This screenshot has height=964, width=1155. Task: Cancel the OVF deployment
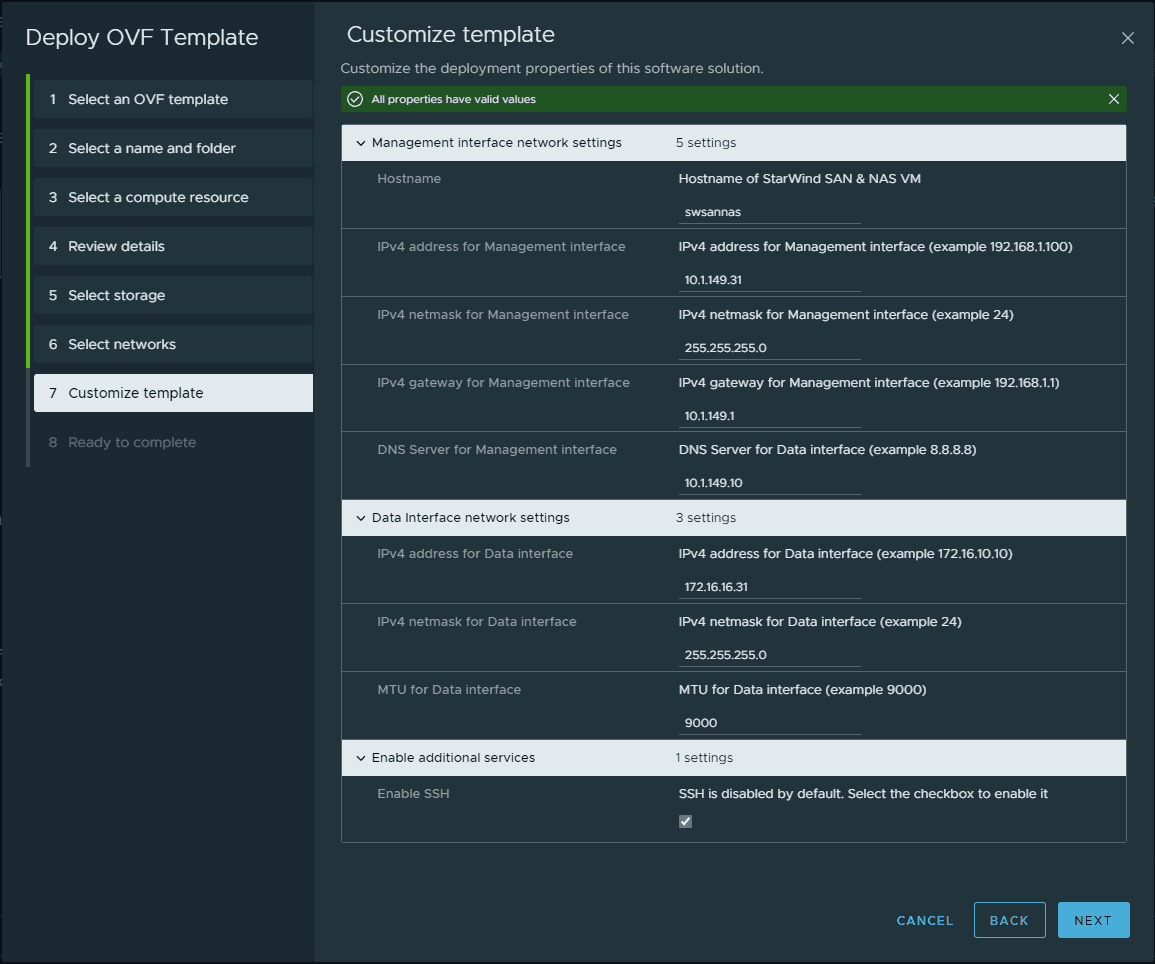point(925,920)
